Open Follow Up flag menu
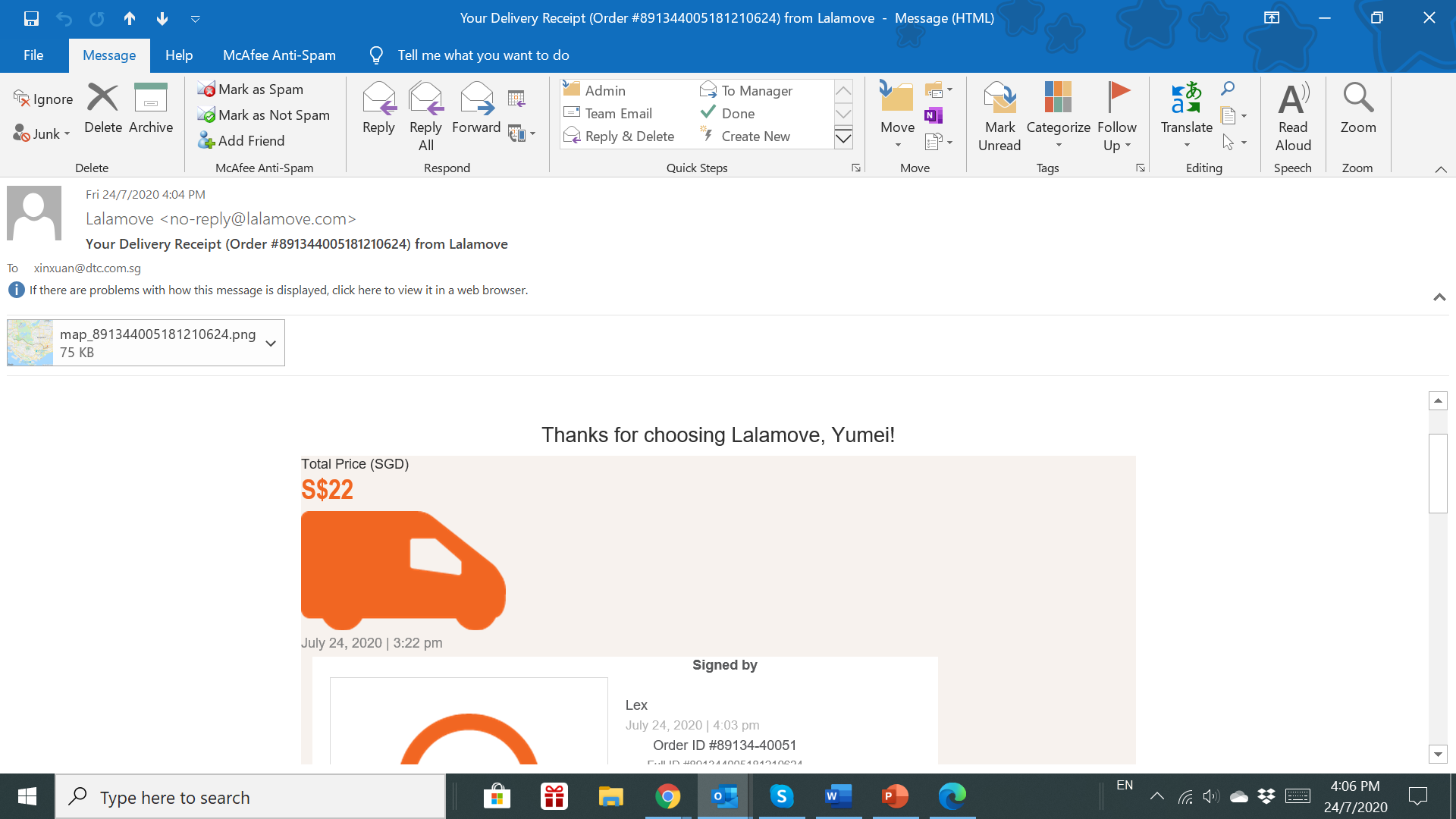The height and width of the screenshot is (819, 1456). point(1116,116)
